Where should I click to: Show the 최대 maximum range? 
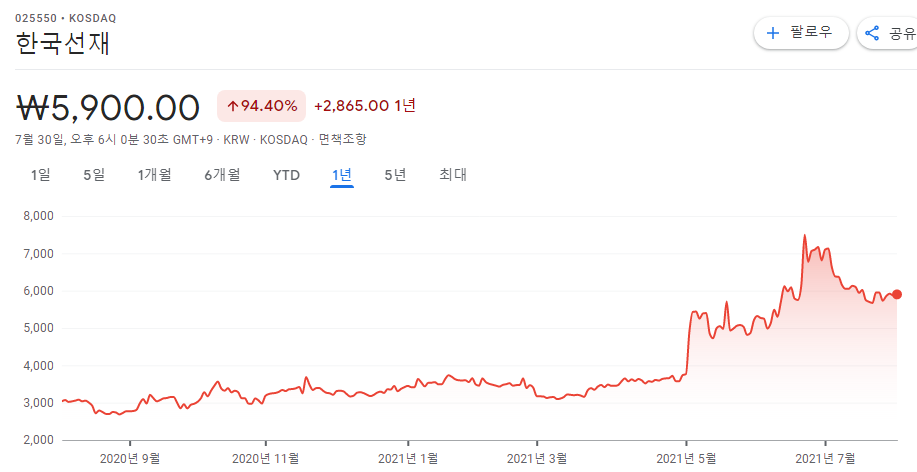(453, 175)
